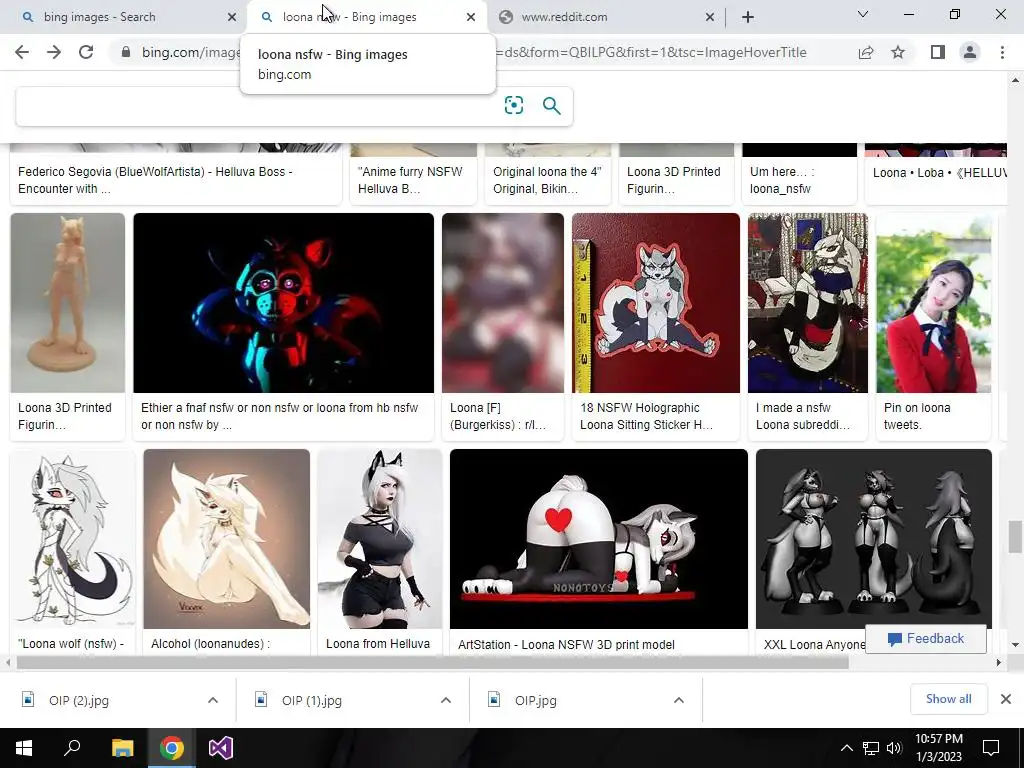Open the Chrome side panel
Viewport: 1024px width, 768px height.
coord(938,52)
